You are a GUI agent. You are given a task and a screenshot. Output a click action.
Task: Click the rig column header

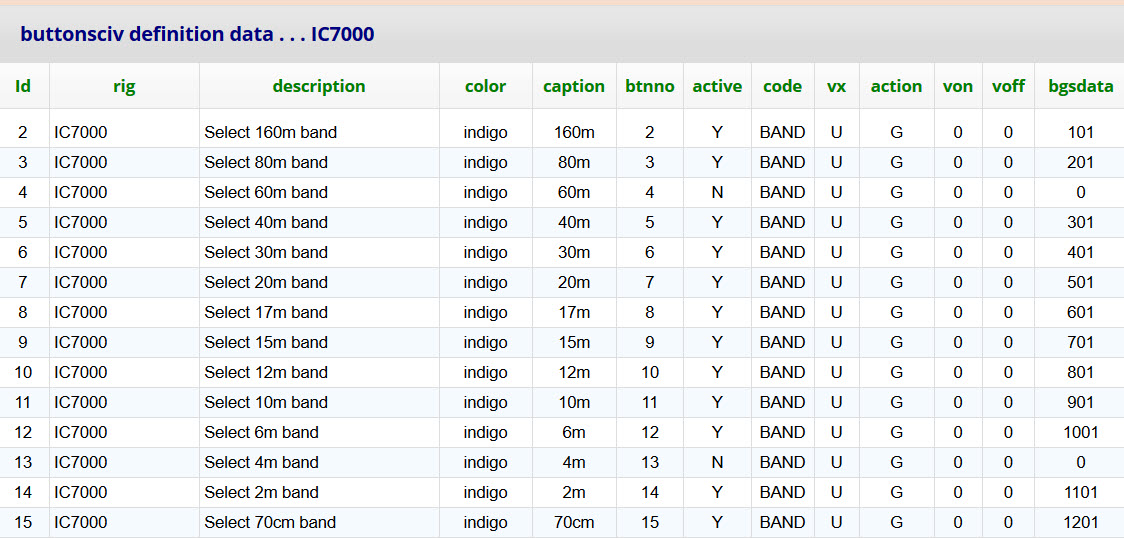tap(124, 86)
